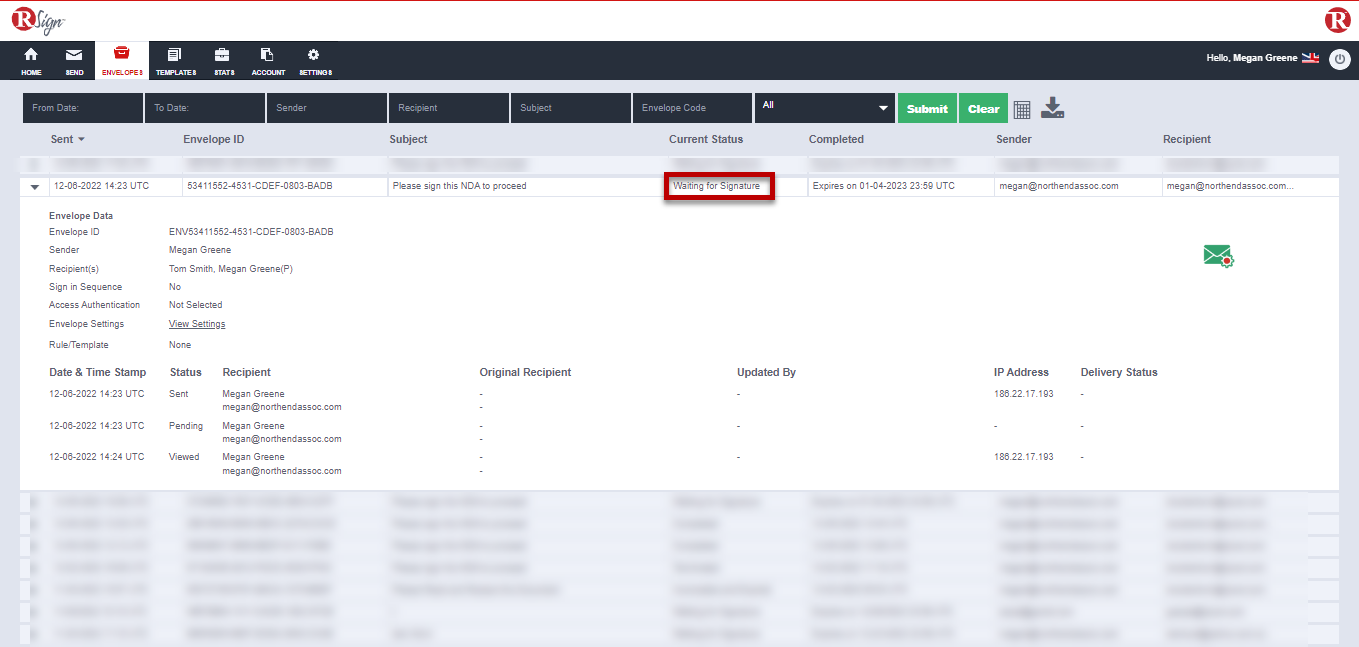This screenshot has width=1359, height=647.
Task: Click the 'Tom Smith, Megan Greene(P)' recipients value
Action: tap(231, 269)
